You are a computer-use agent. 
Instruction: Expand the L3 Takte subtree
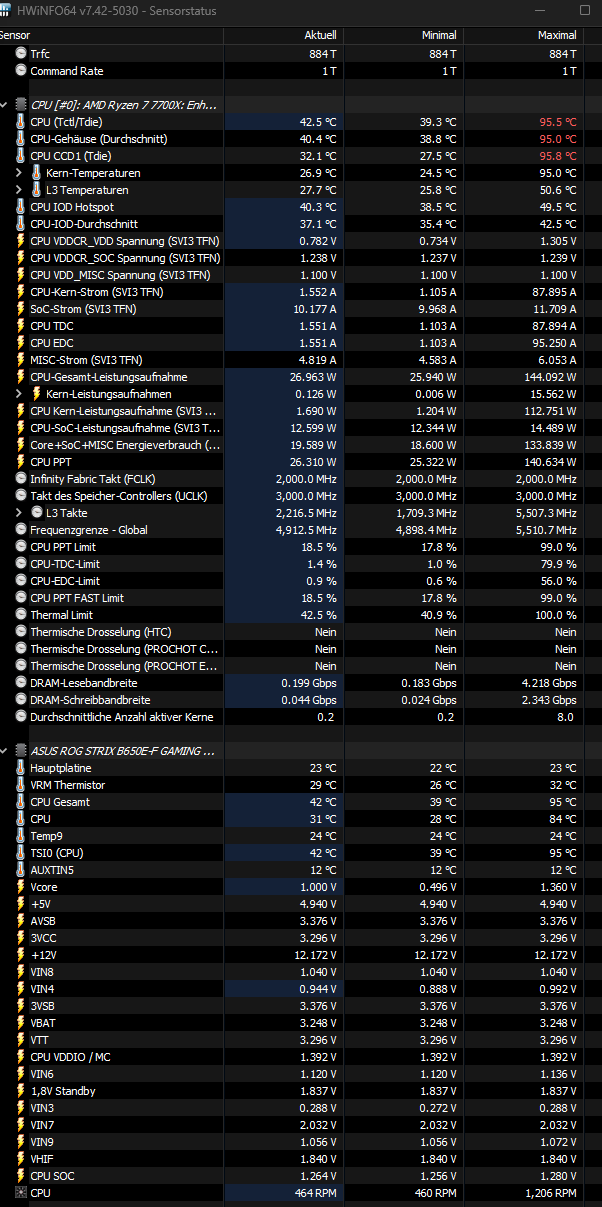click(20, 513)
